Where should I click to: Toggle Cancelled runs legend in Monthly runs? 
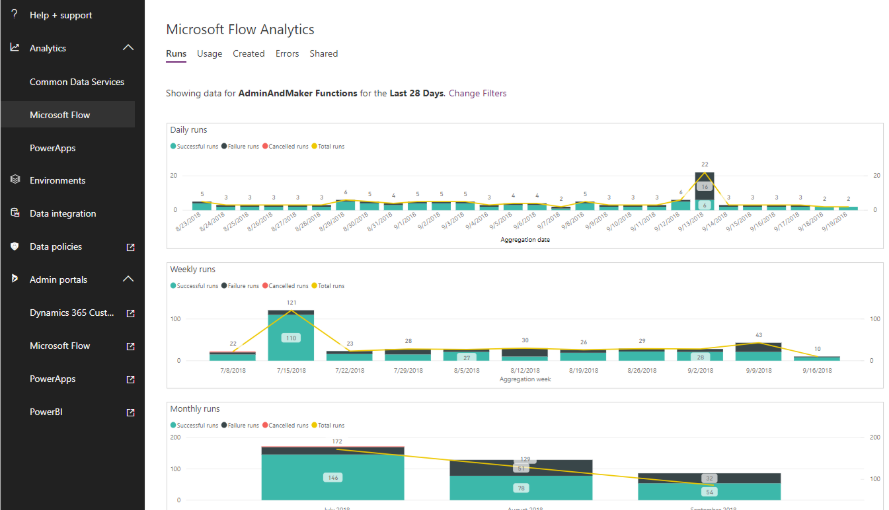coord(285,425)
